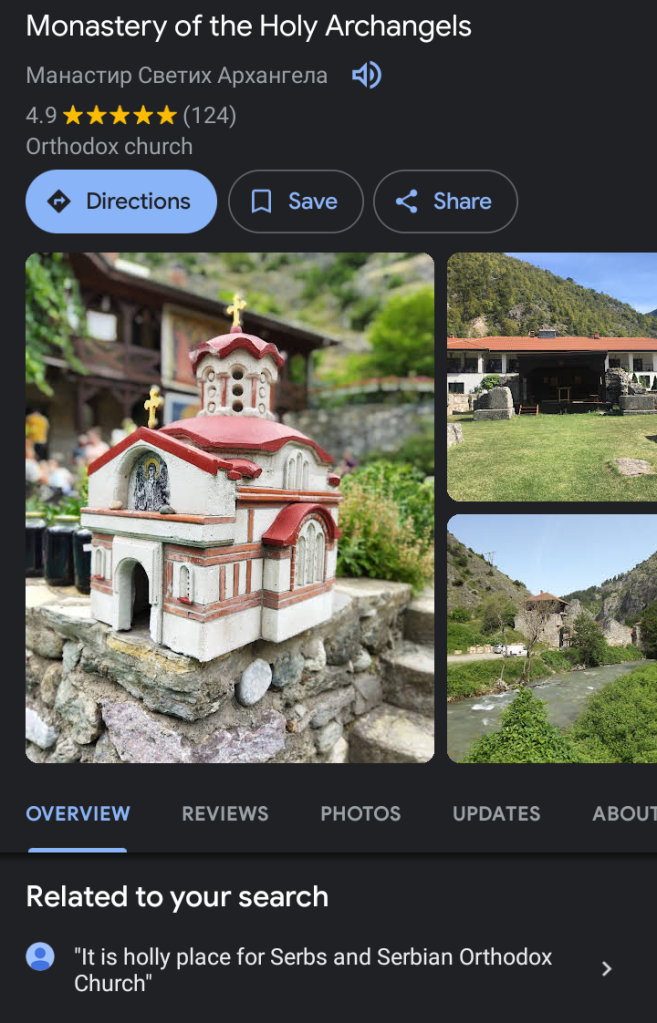Image resolution: width=657 pixels, height=1023 pixels.
Task: Switch to the Reviews tab
Action: pos(225,814)
